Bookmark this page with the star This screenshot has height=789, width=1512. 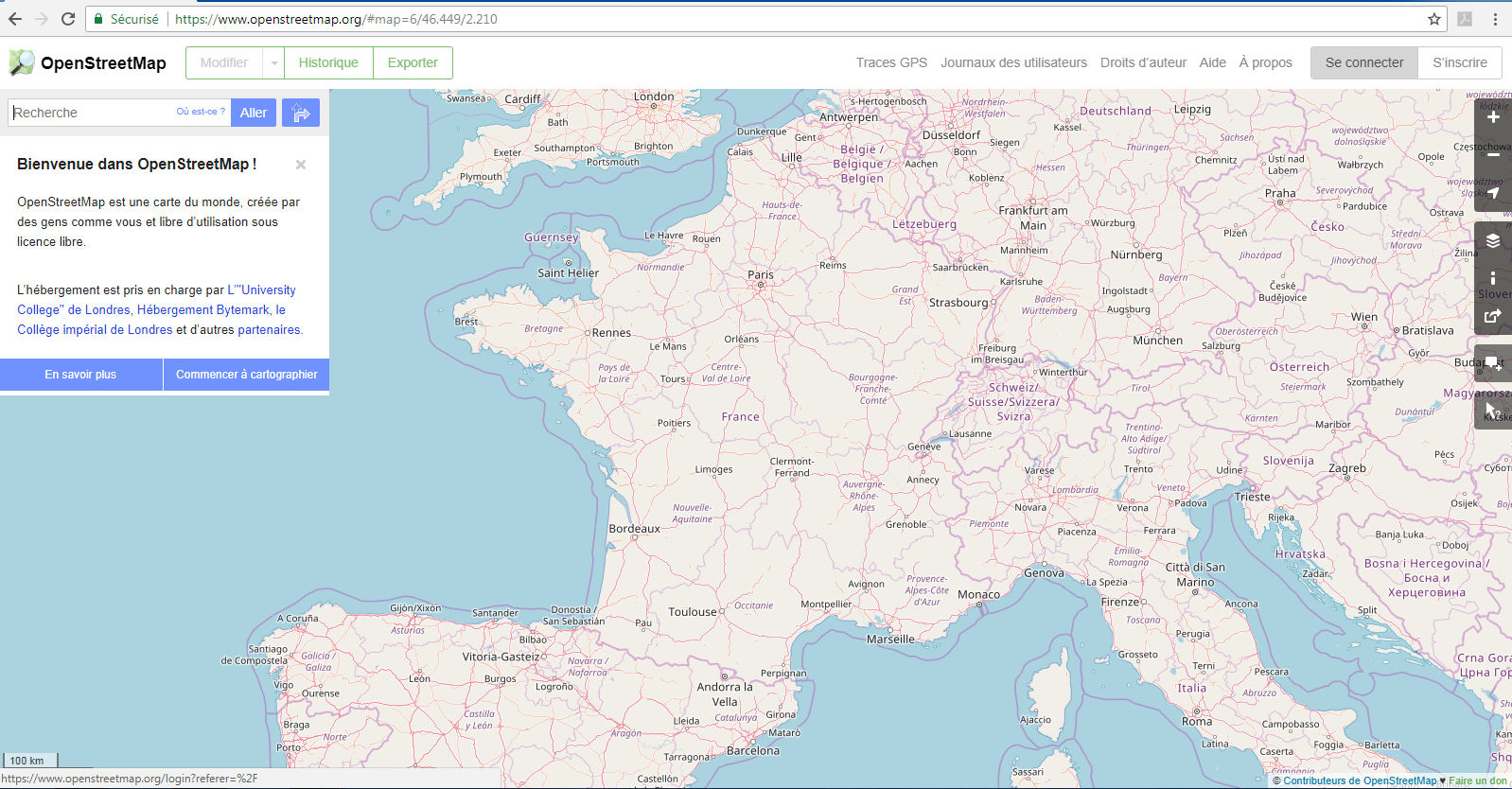[1434, 19]
